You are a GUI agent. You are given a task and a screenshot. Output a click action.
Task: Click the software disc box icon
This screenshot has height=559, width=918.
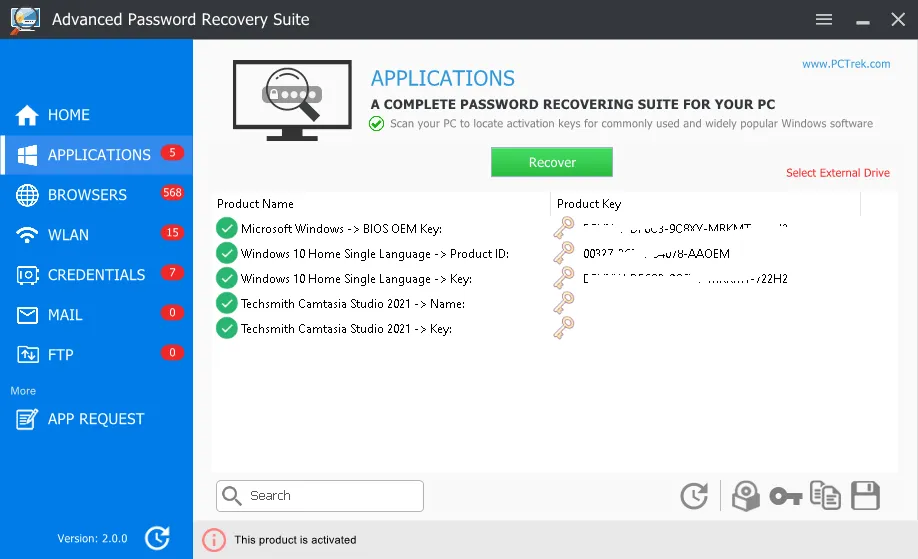746,496
